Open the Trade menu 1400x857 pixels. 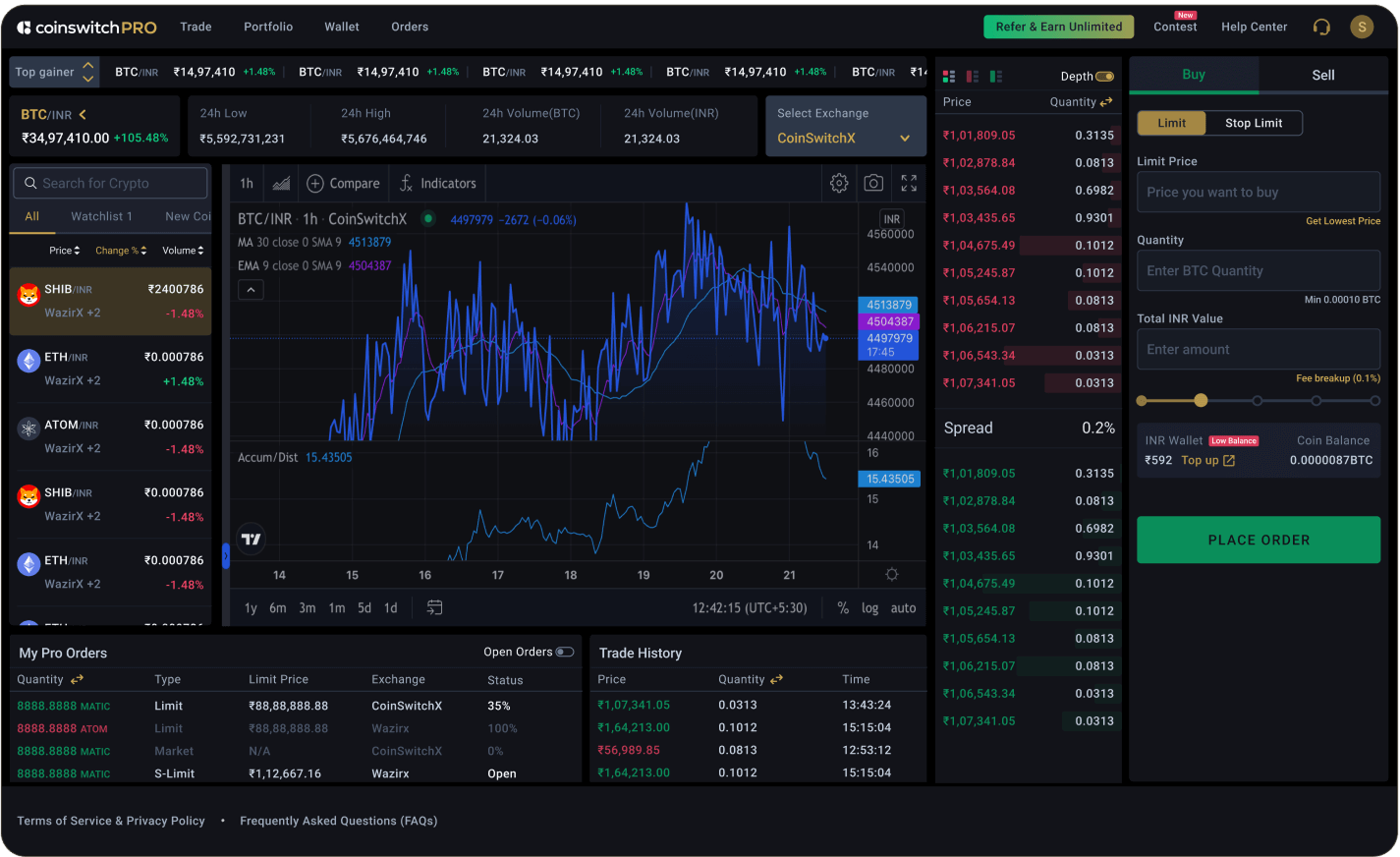coord(196,27)
